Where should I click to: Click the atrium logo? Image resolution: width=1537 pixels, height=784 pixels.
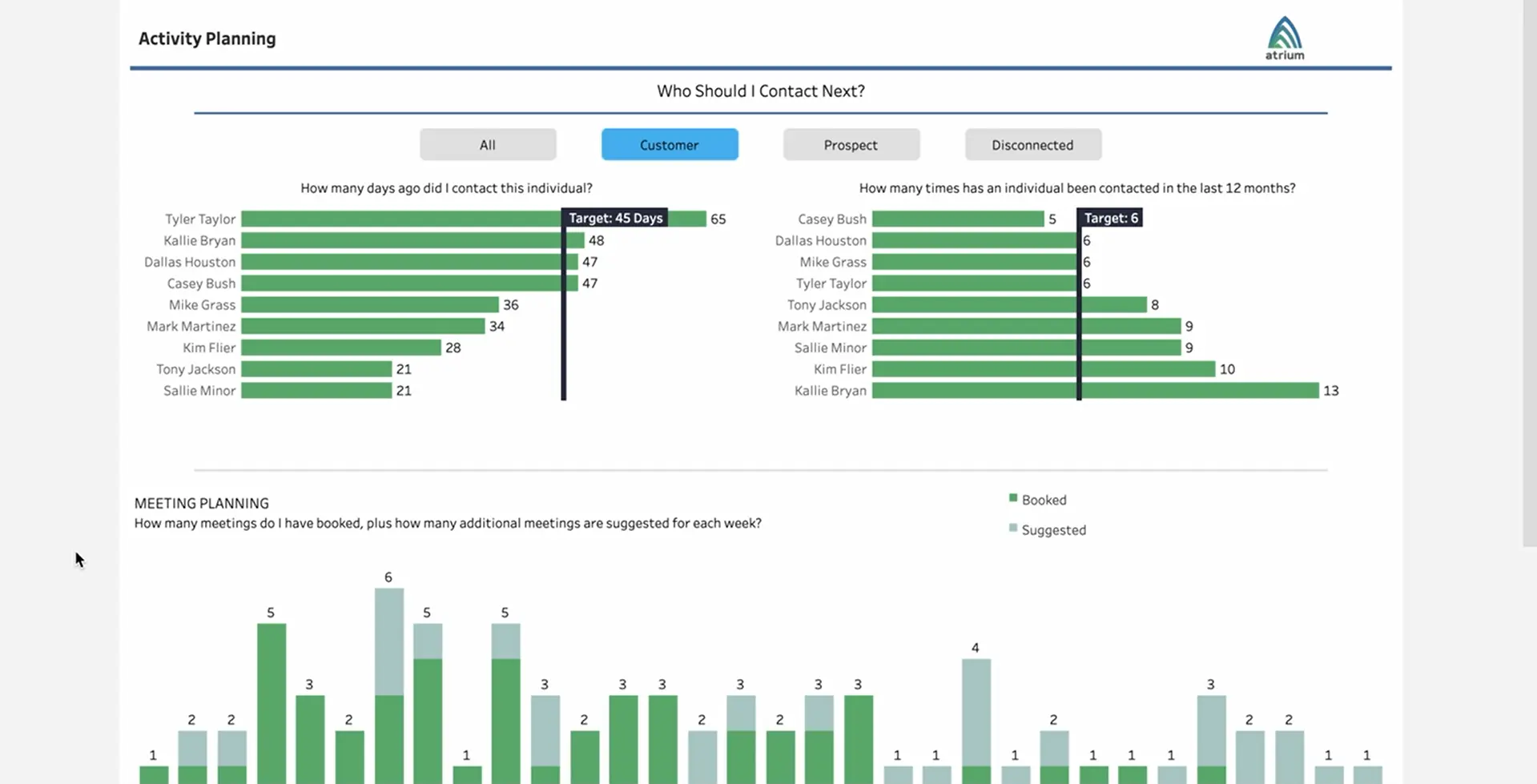pyautogui.click(x=1284, y=36)
